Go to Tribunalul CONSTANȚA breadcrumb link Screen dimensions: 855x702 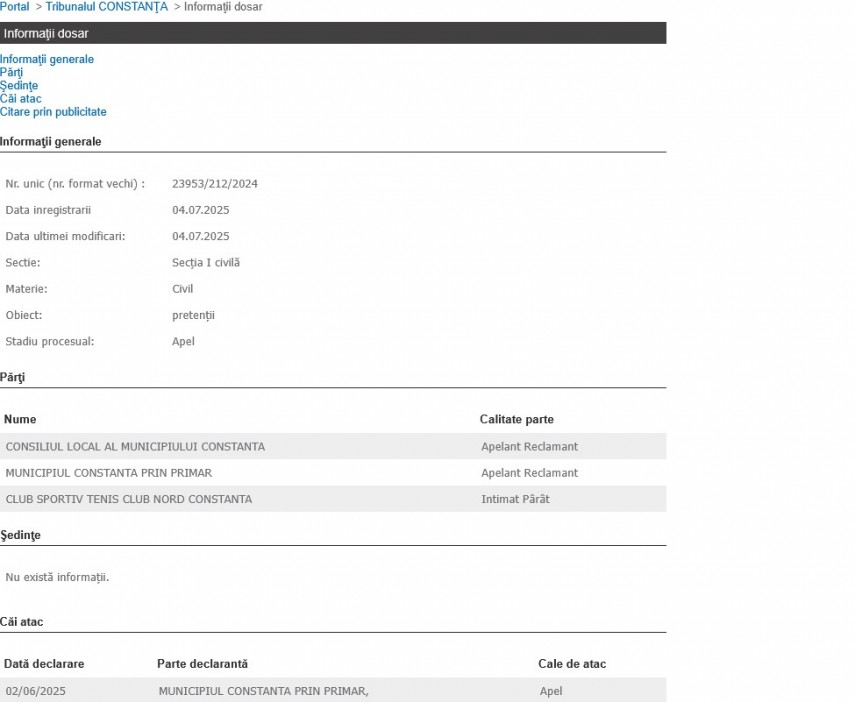[107, 7]
